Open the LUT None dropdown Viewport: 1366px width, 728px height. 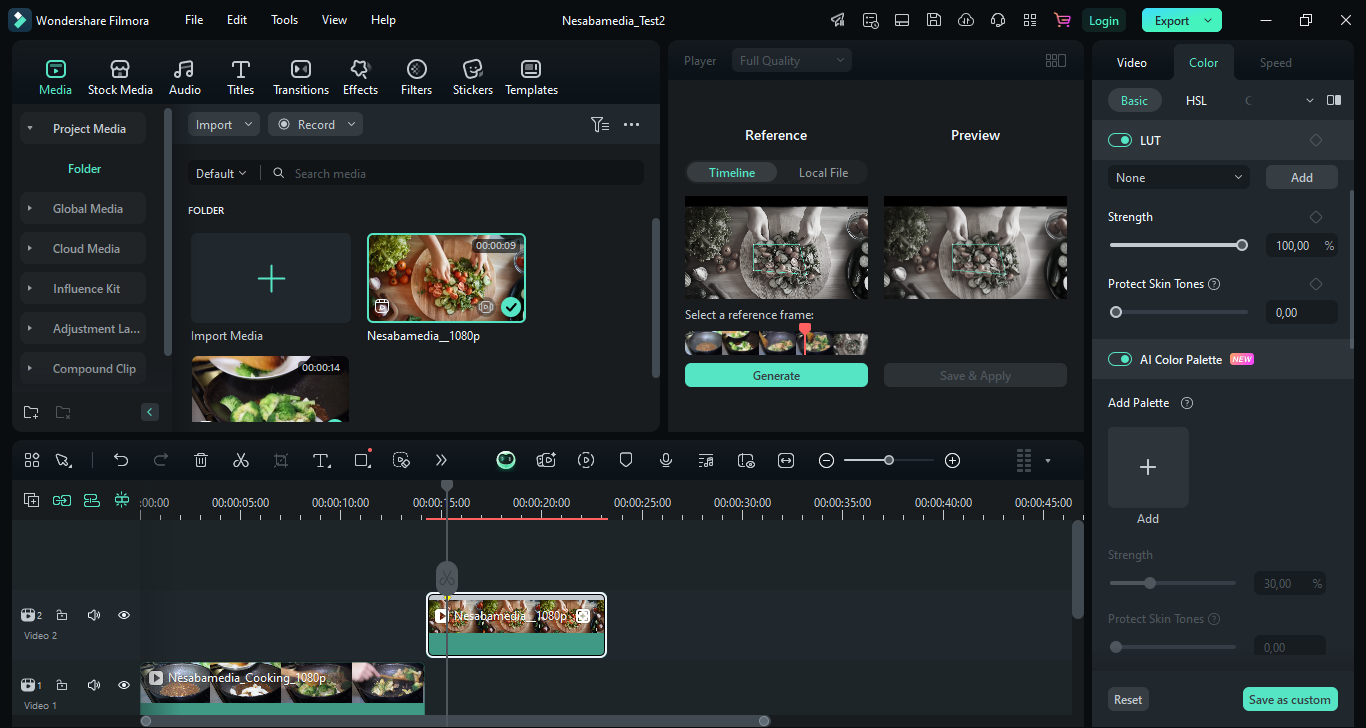click(1178, 177)
